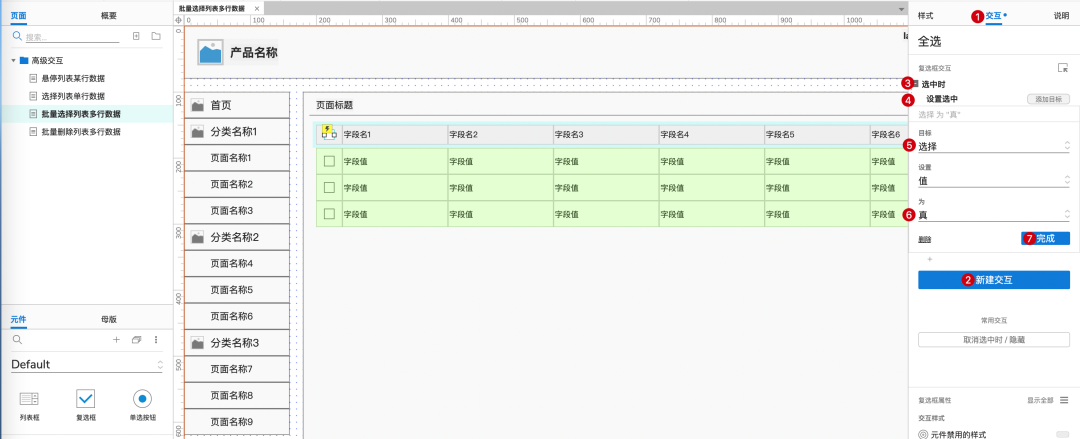Image resolution: width=1080 pixels, height=439 pixels.
Task: Open the 设置 dropdown showing 值
Action: [x=994, y=181]
